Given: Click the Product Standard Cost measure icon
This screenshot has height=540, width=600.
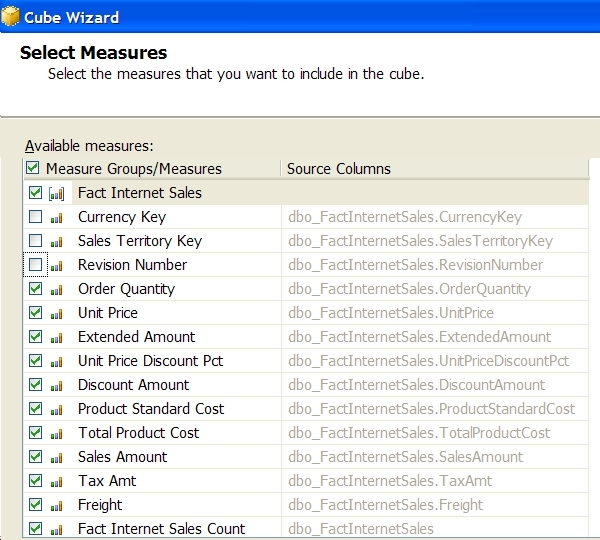Looking at the screenshot, I should (x=56, y=410).
